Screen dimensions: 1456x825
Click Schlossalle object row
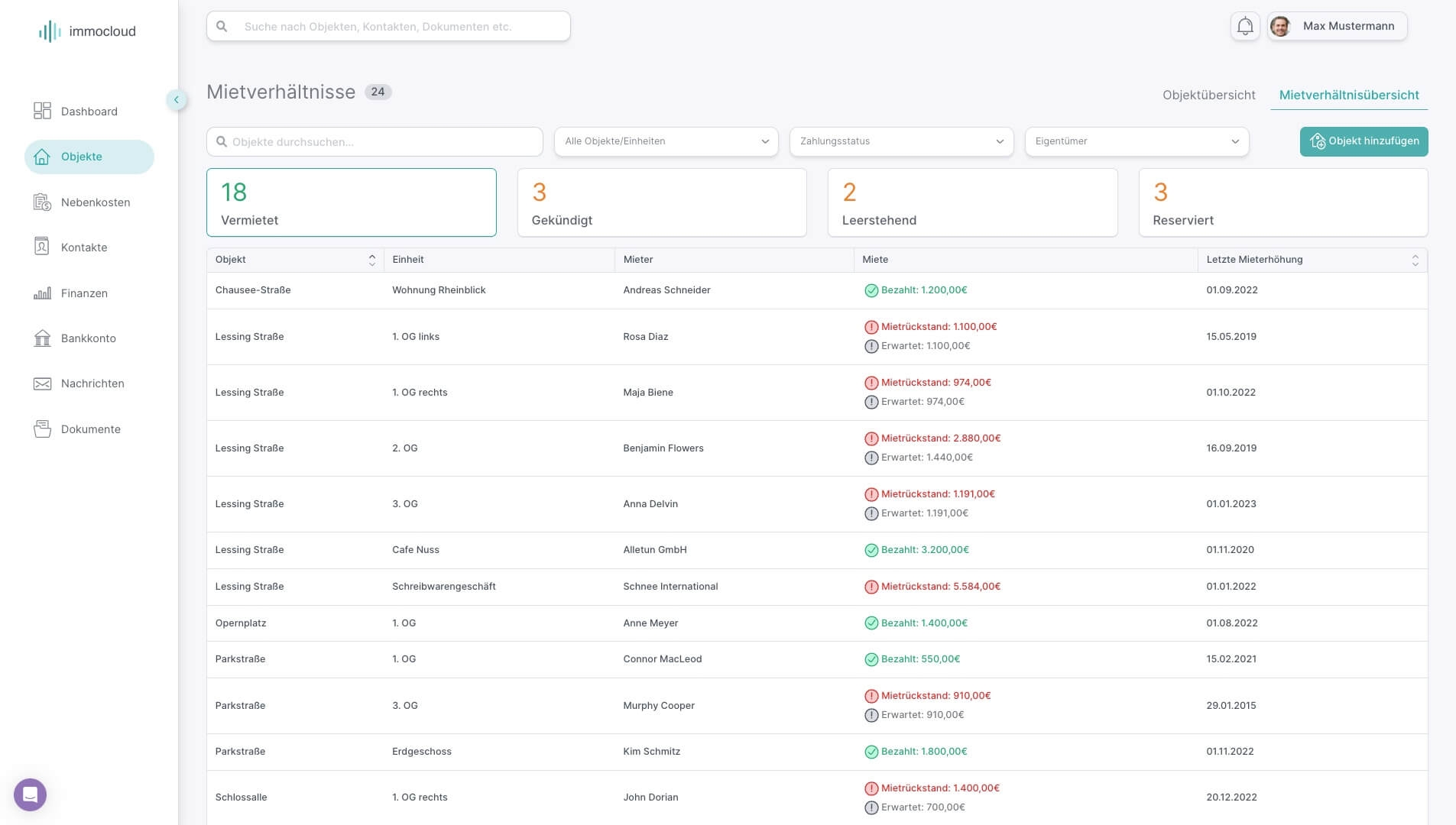pyautogui.click(x=816, y=797)
